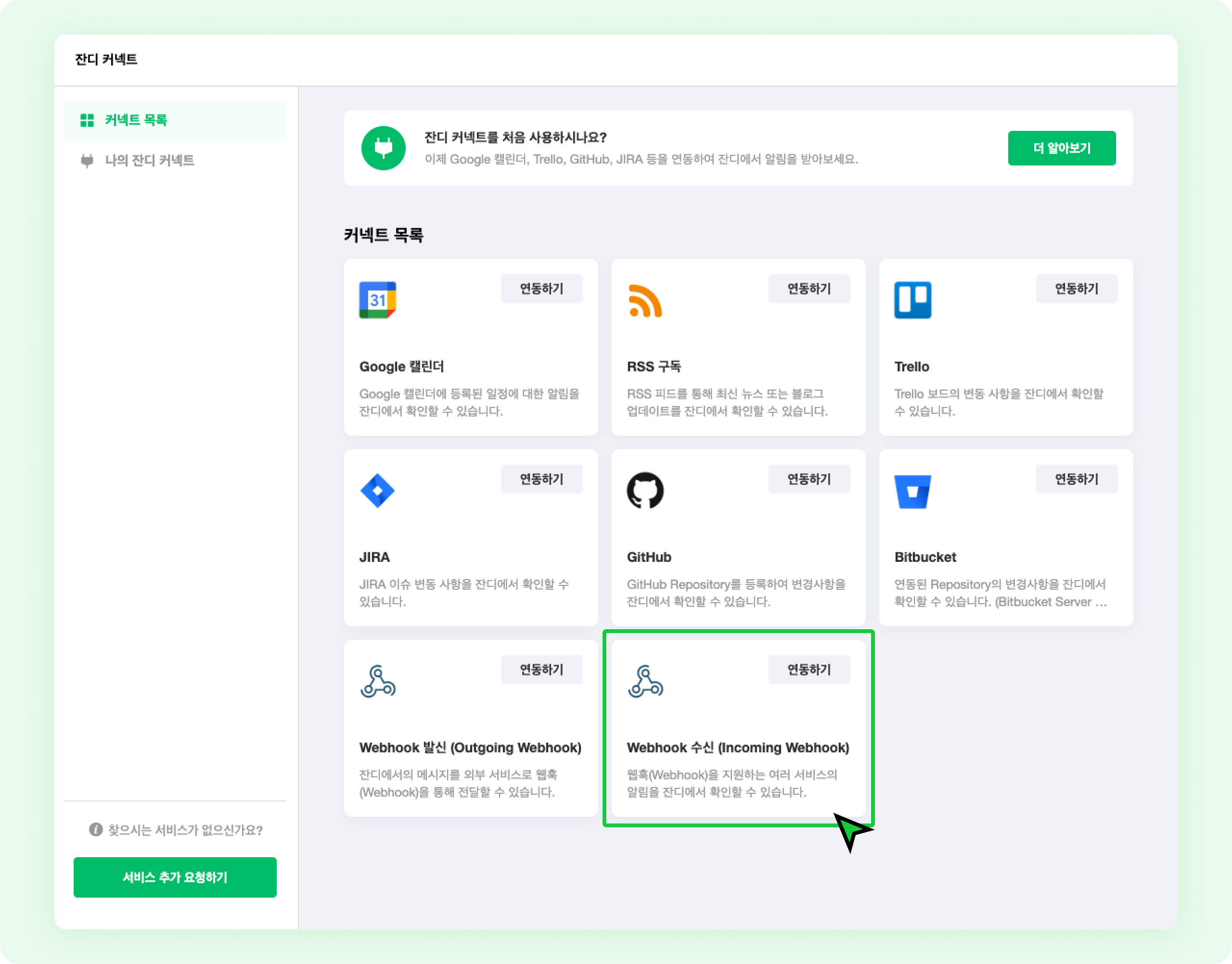Click the GitHub Octocat icon

645,490
